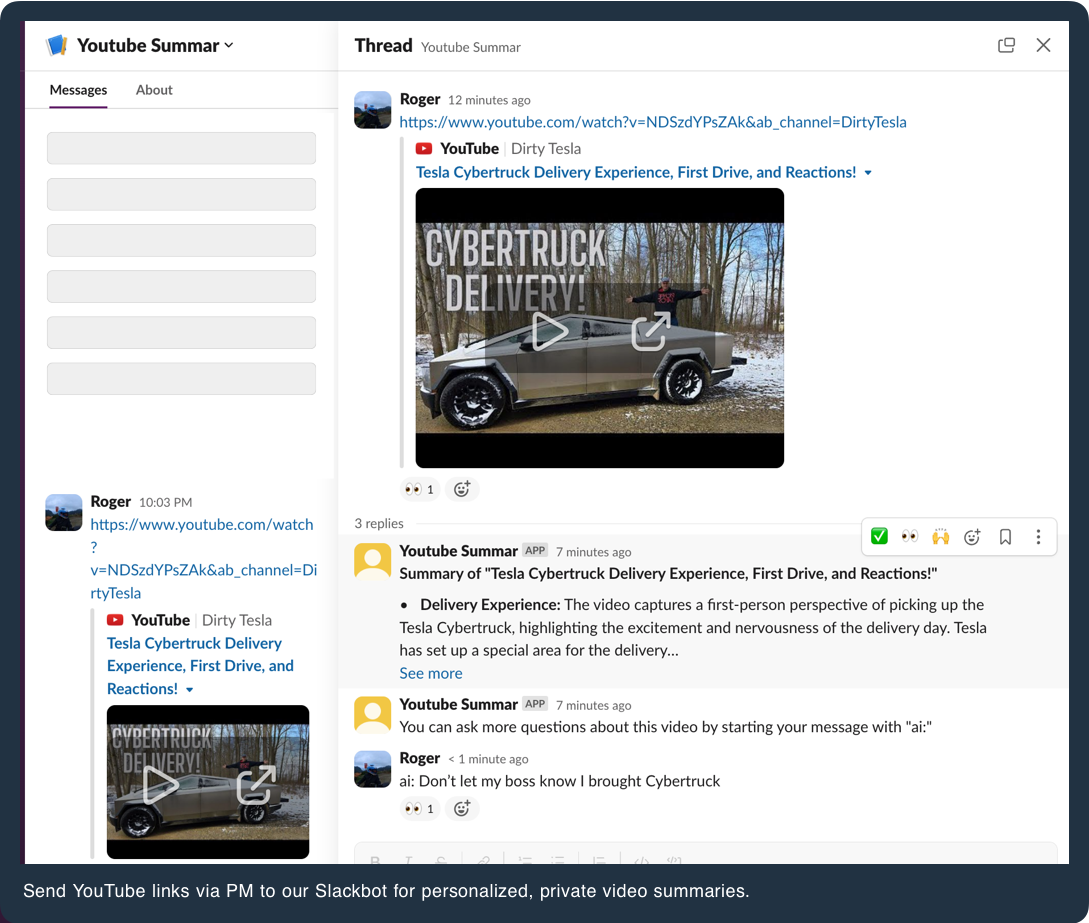
Task: Click the YouTube red logo in thread
Action: pyautogui.click(x=424, y=149)
